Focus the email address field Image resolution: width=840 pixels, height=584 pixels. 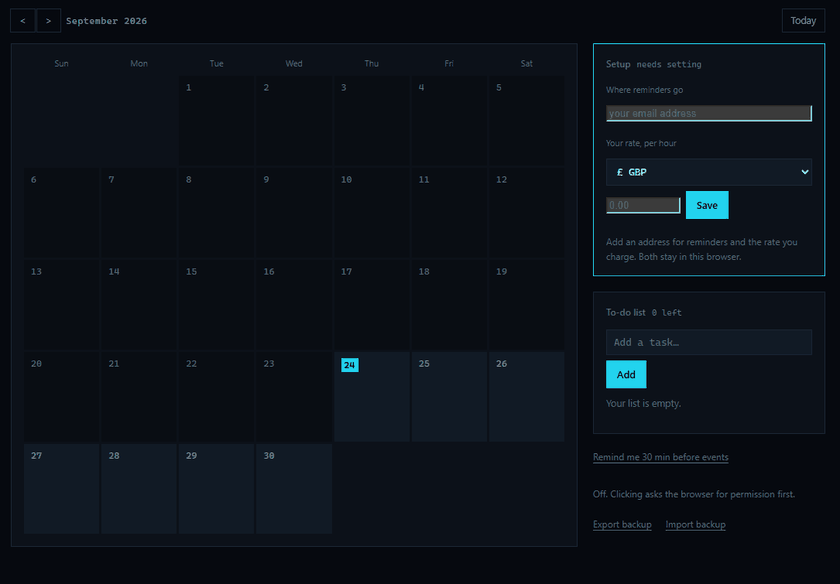(709, 113)
